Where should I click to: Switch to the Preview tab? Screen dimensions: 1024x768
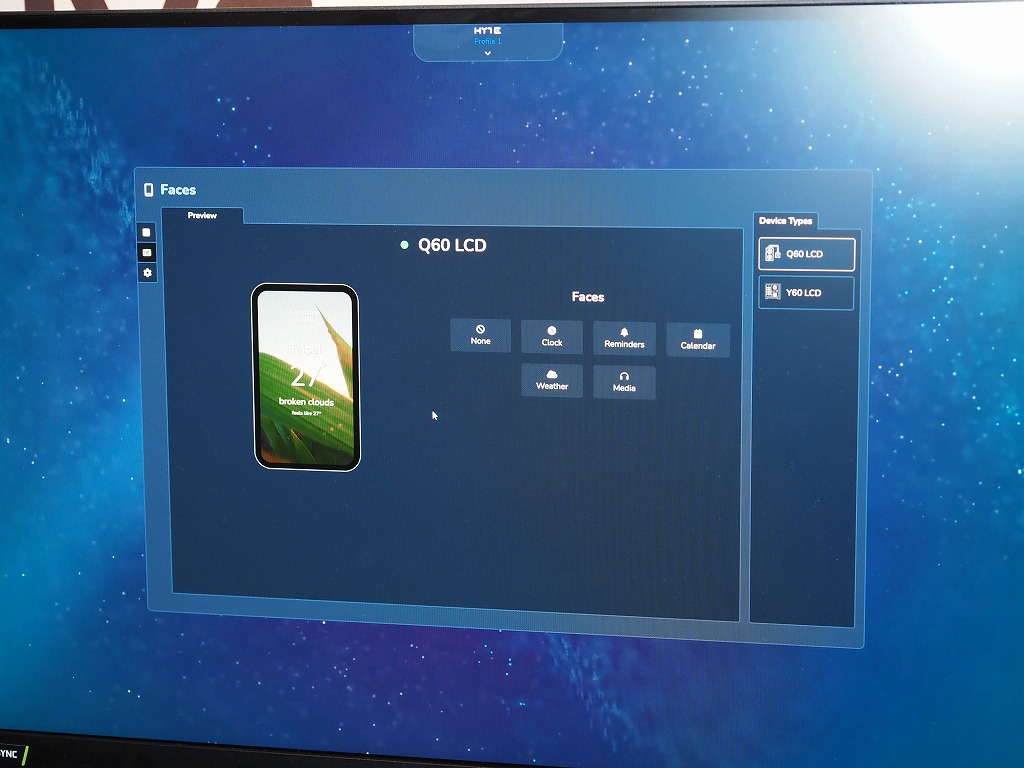202,216
